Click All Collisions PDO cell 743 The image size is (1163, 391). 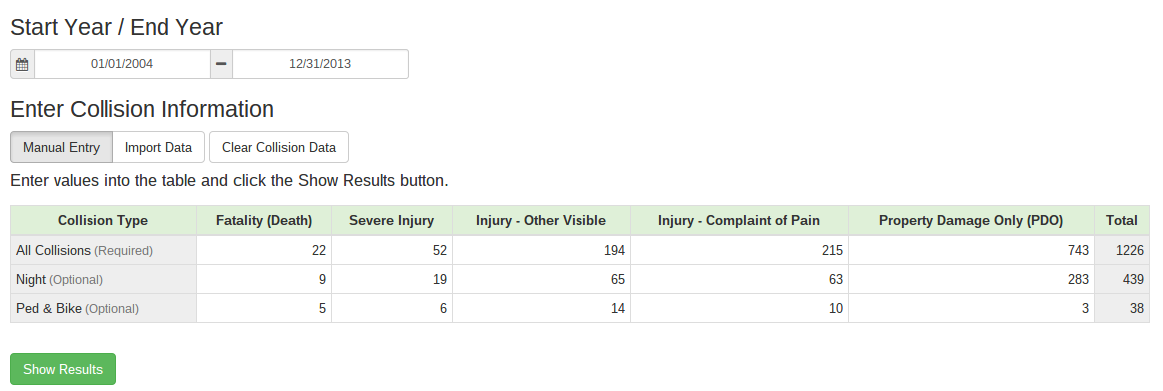coord(972,250)
